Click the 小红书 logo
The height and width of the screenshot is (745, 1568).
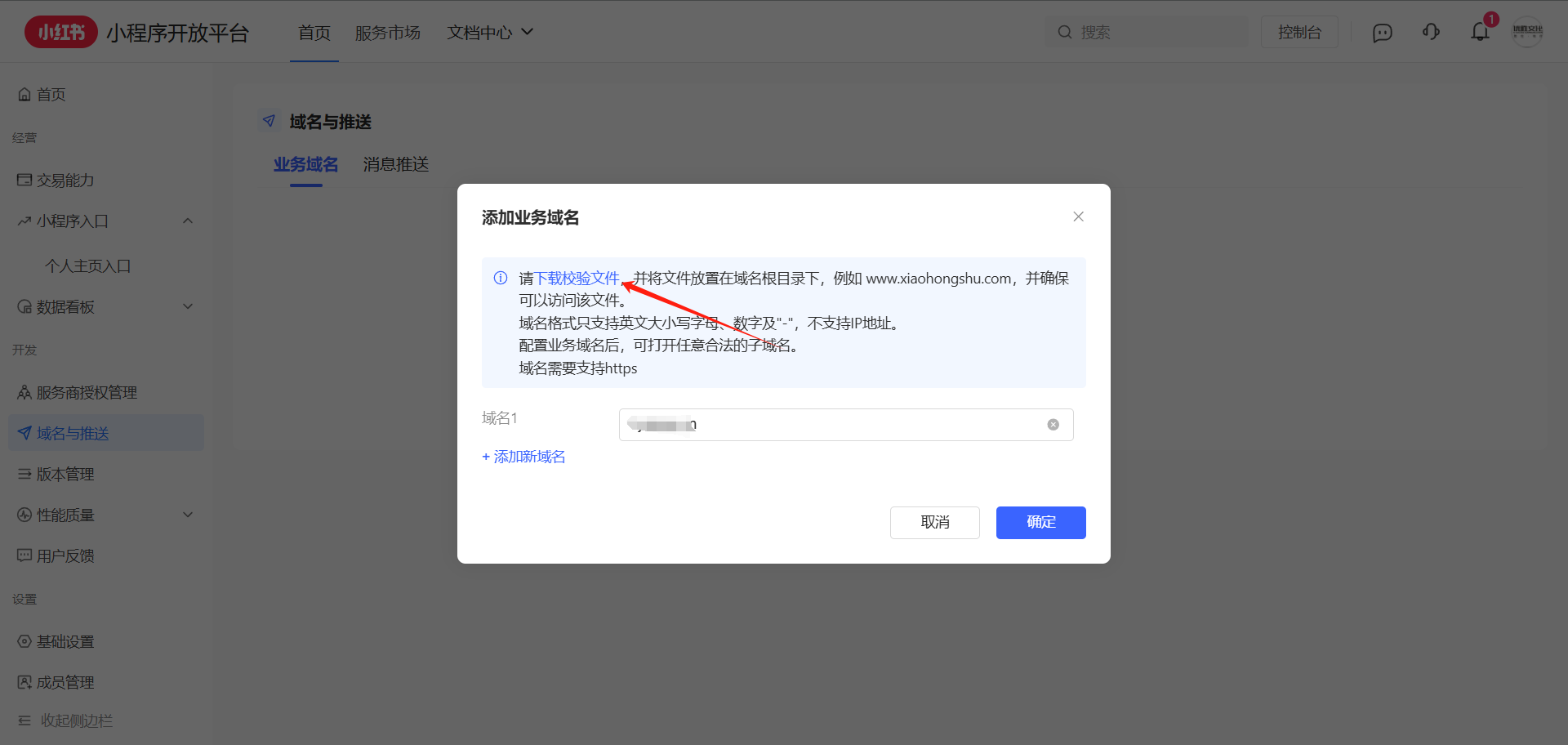[x=61, y=33]
